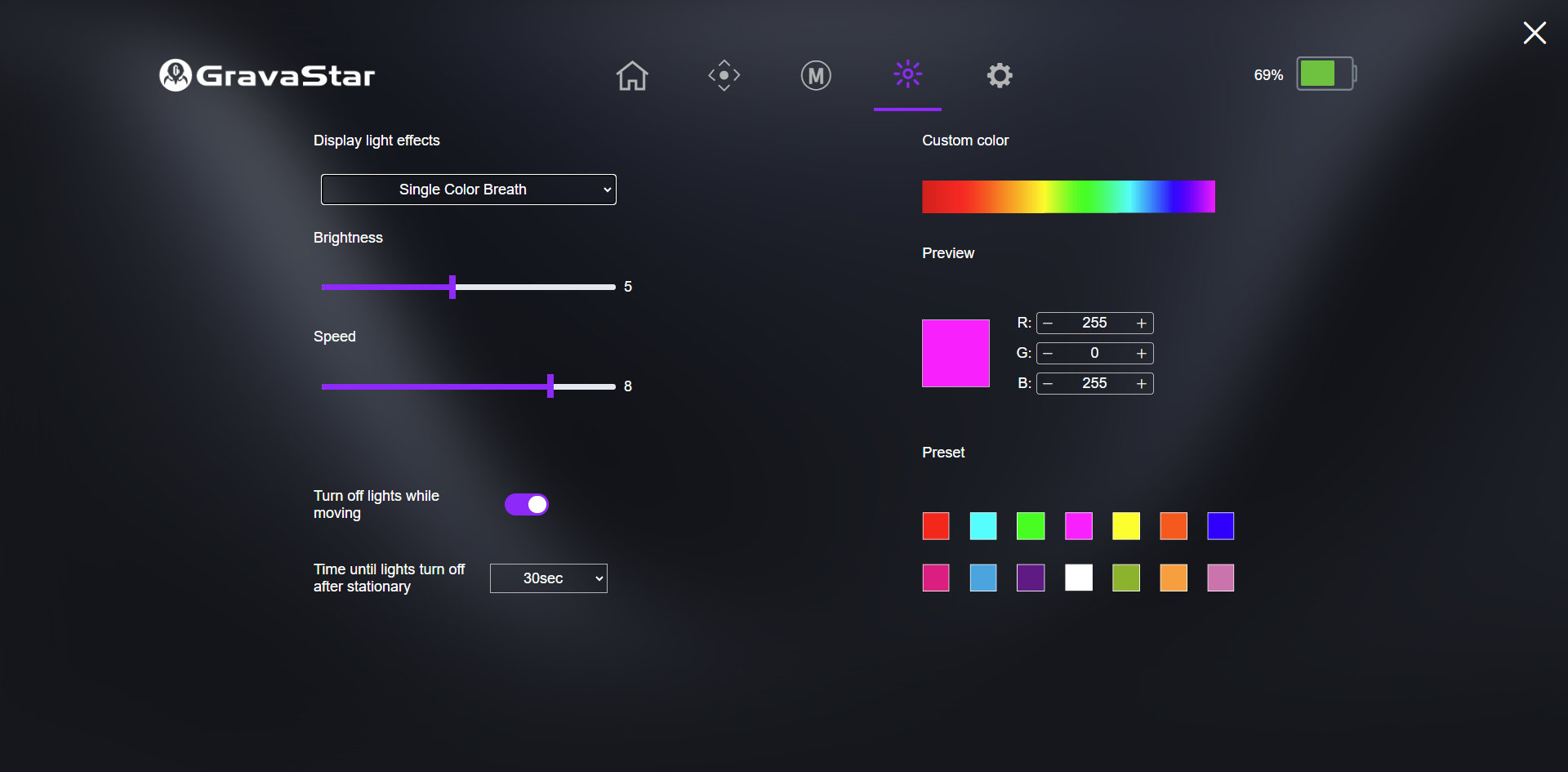
Task: Click the G value input field
Action: click(1094, 354)
